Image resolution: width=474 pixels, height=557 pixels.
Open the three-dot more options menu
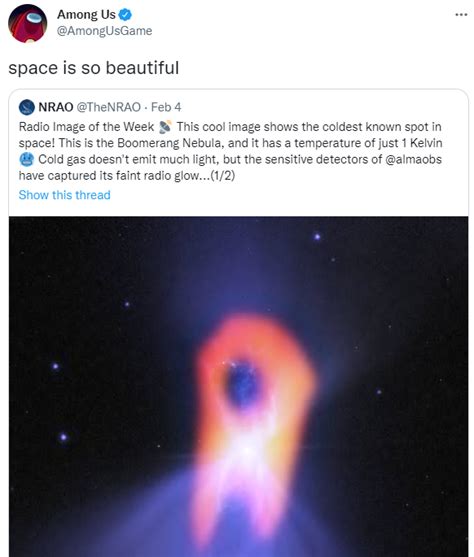tap(461, 15)
